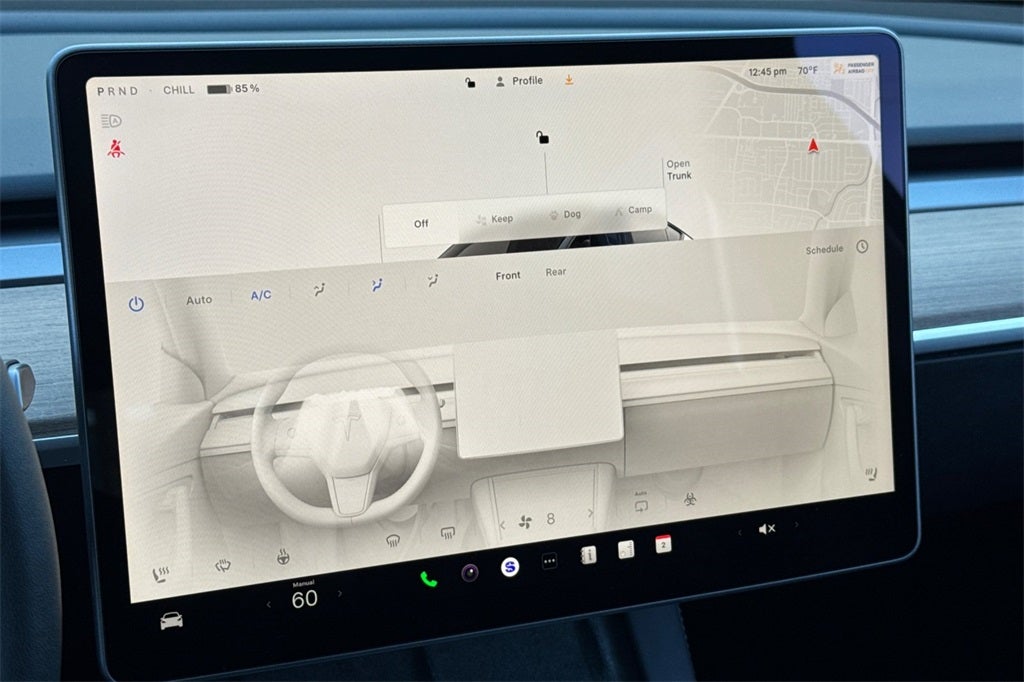Toggle the A/C on or off
Viewport: 1024px width, 682px height.
pyautogui.click(x=259, y=294)
